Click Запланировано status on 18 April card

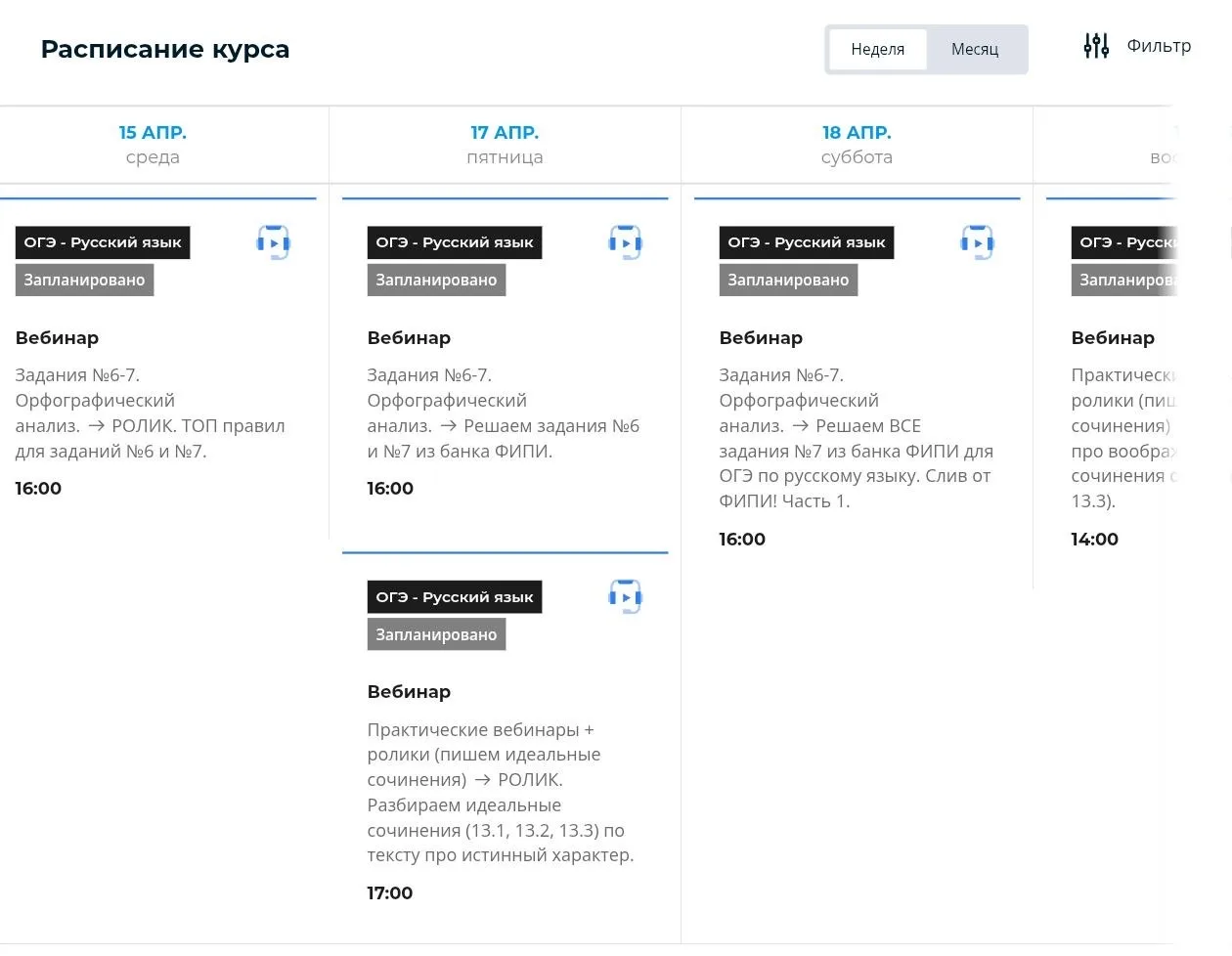tap(788, 281)
